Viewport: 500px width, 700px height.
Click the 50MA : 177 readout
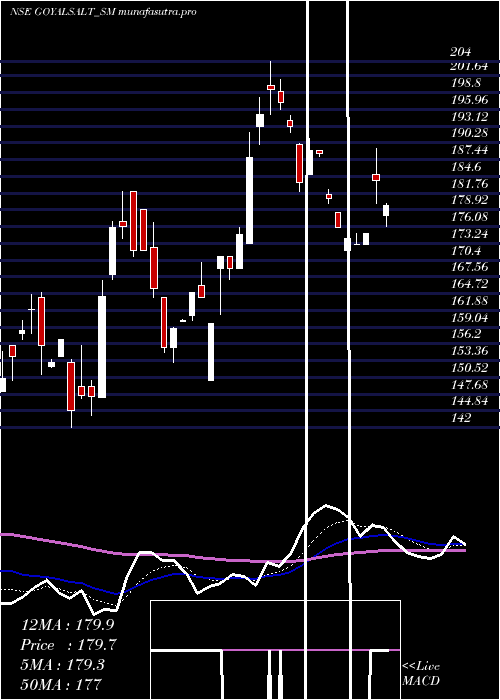pyautogui.click(x=62, y=684)
